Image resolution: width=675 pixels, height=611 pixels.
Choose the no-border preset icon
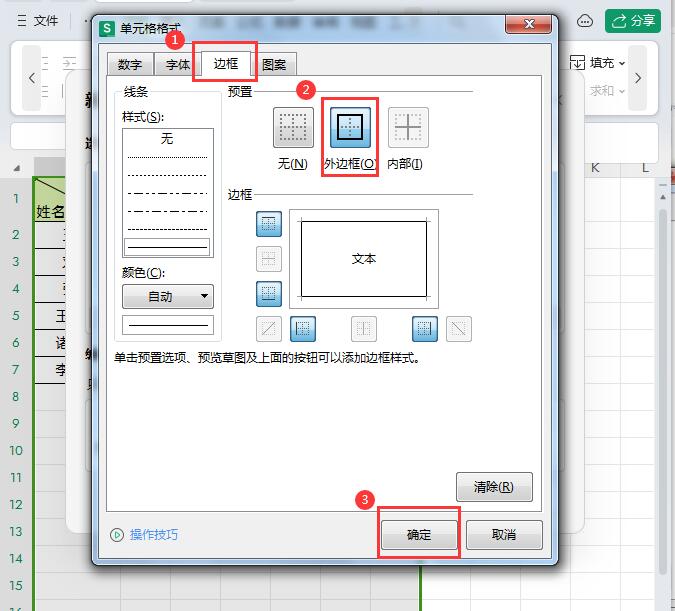293,128
